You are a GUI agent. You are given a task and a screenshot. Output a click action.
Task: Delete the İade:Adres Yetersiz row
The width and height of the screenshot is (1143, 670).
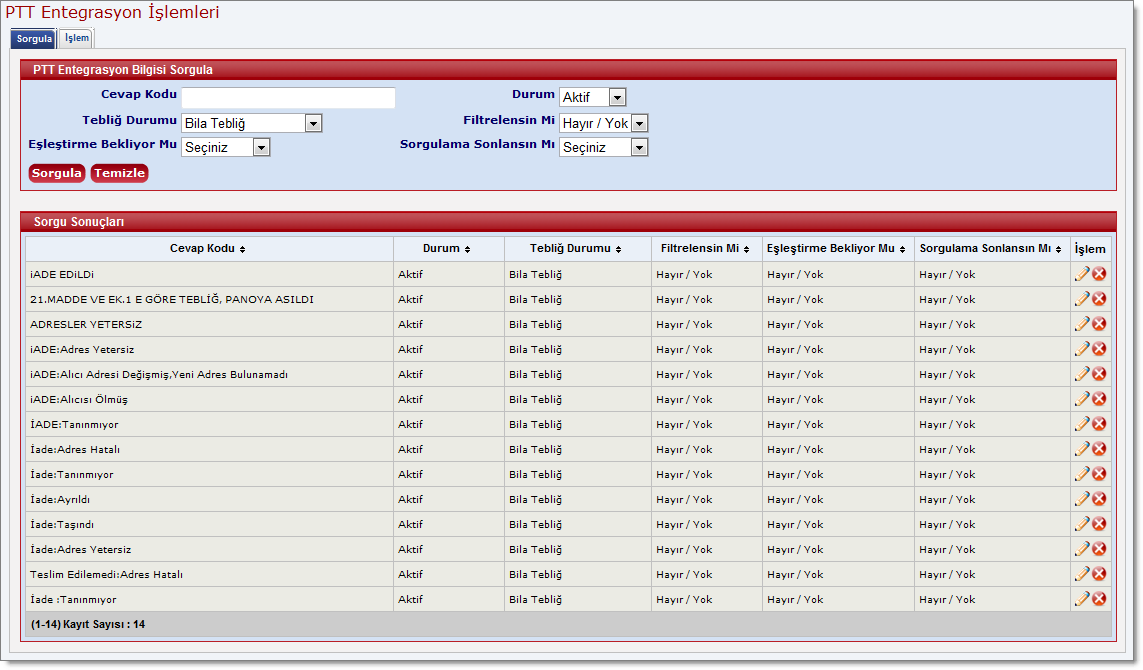1099,549
